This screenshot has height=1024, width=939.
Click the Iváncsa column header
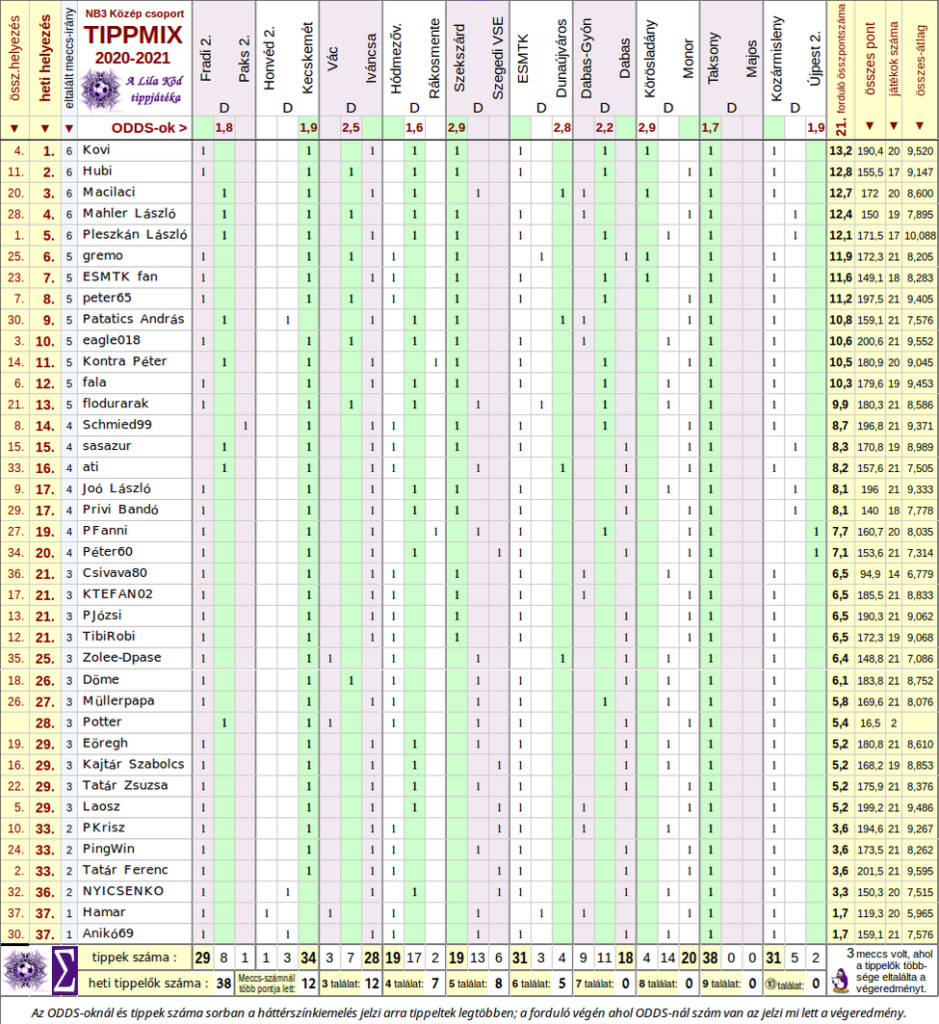coord(372,57)
